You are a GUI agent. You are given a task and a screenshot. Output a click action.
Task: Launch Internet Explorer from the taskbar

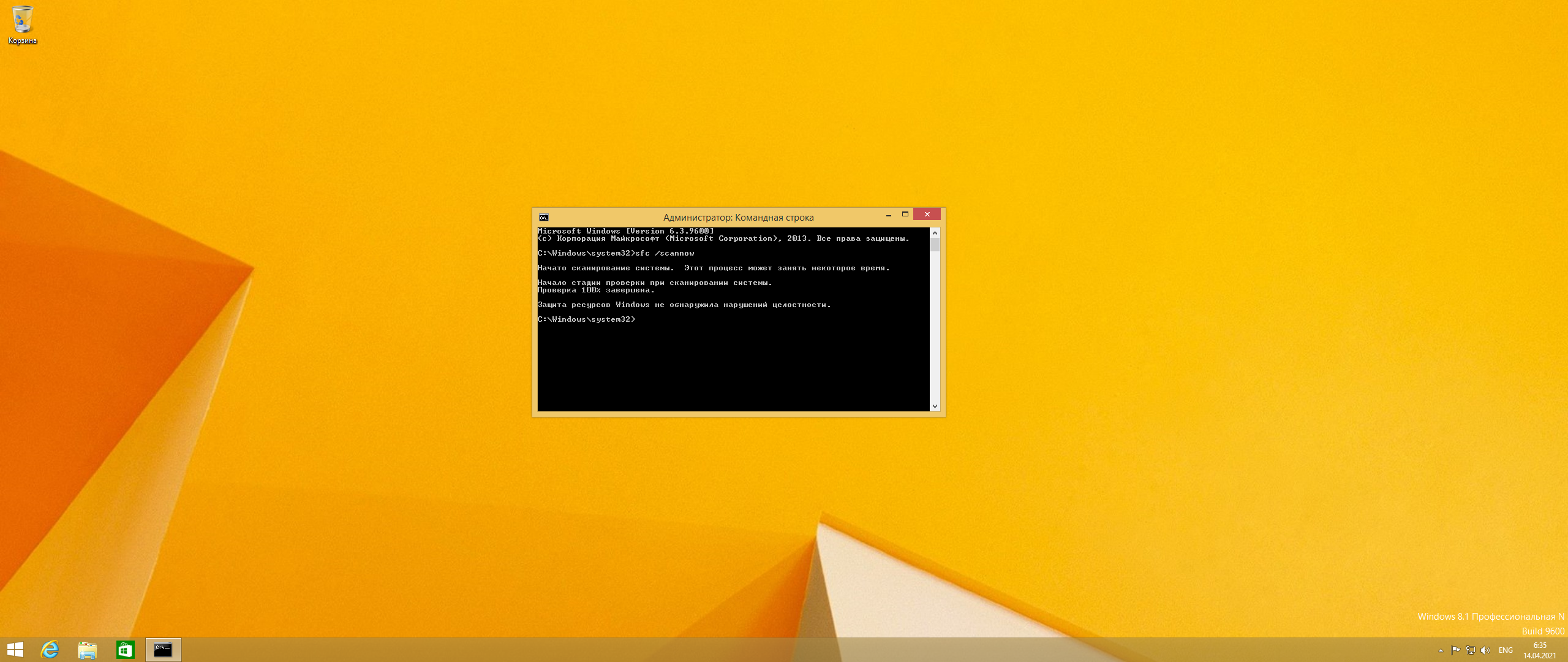pos(50,650)
